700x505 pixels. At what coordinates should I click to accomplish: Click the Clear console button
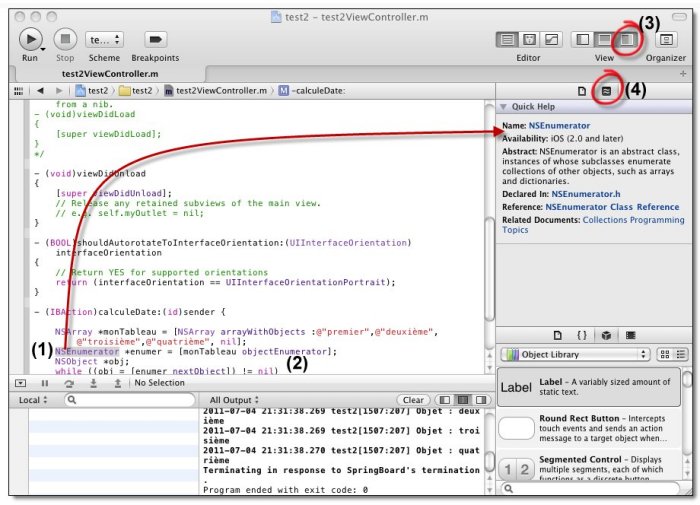point(414,400)
